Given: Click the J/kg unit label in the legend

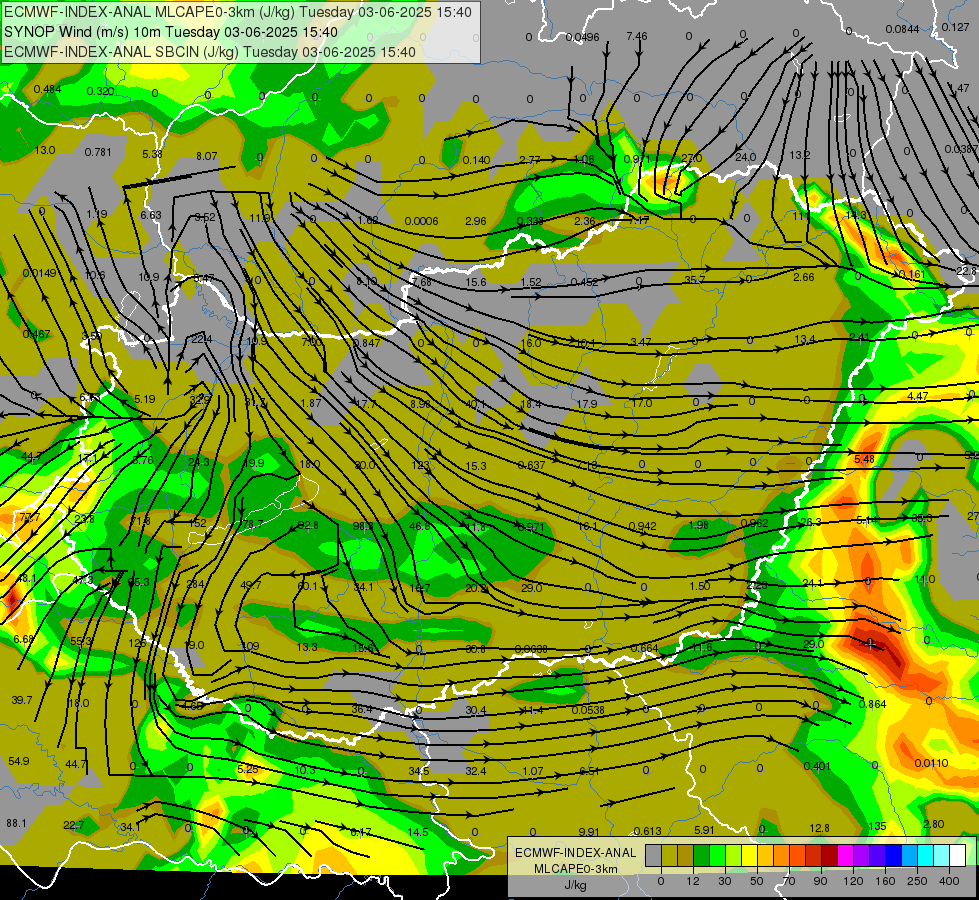Looking at the screenshot, I should click(x=575, y=885).
